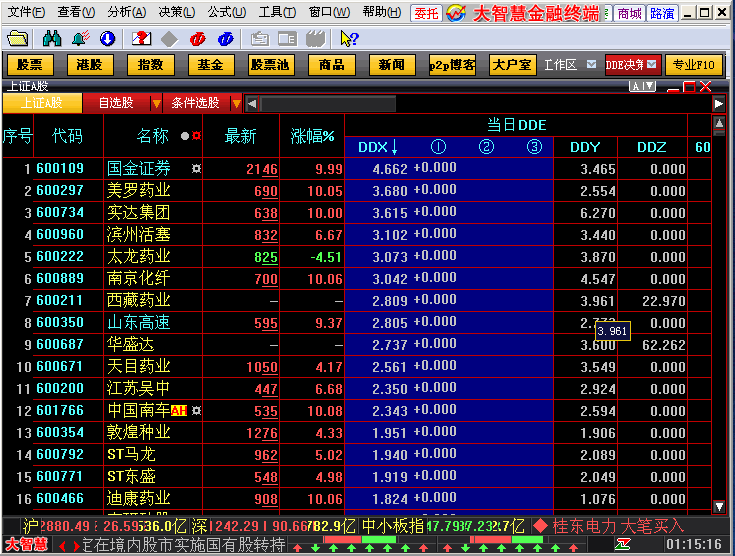Click the green Z status bar icon
735x556 pixels.
(x=623, y=544)
